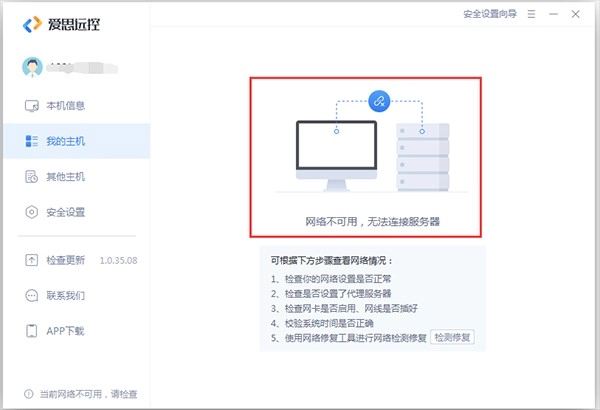
Task: Minimize the 爱思远控 window
Action: click(x=556, y=14)
